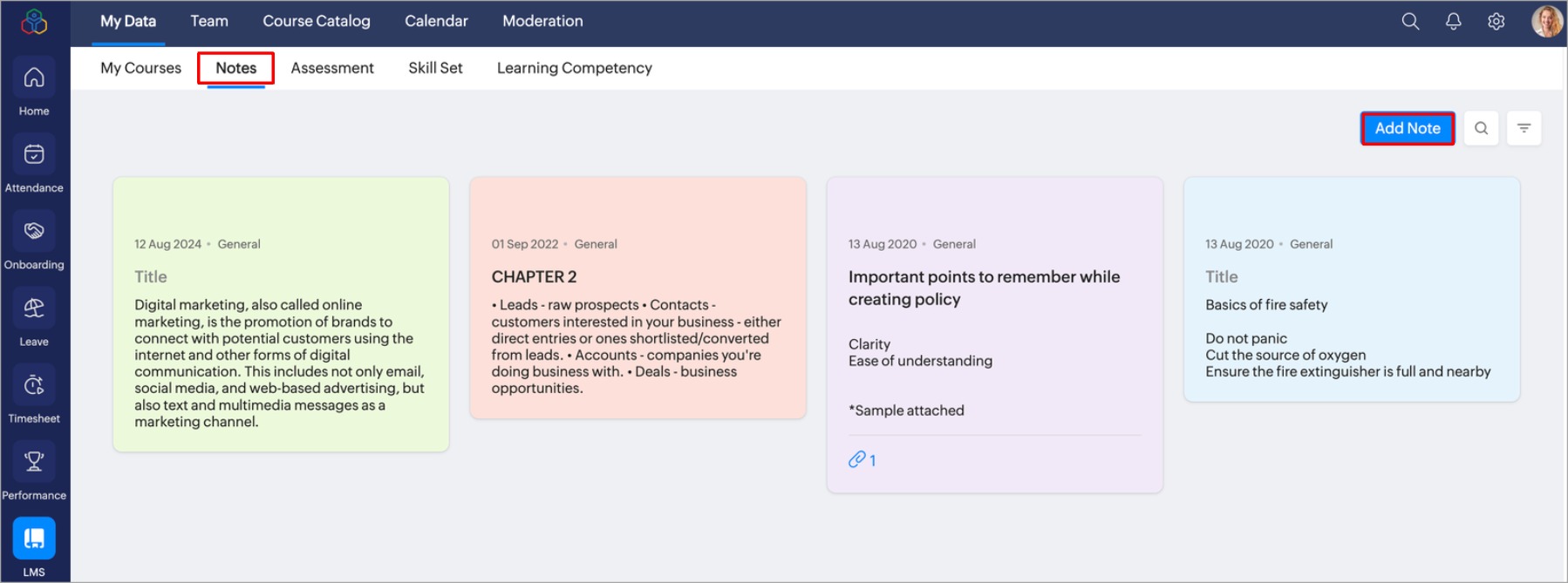1568x583 pixels.
Task: Click the Add Note button
Action: coord(1407,128)
